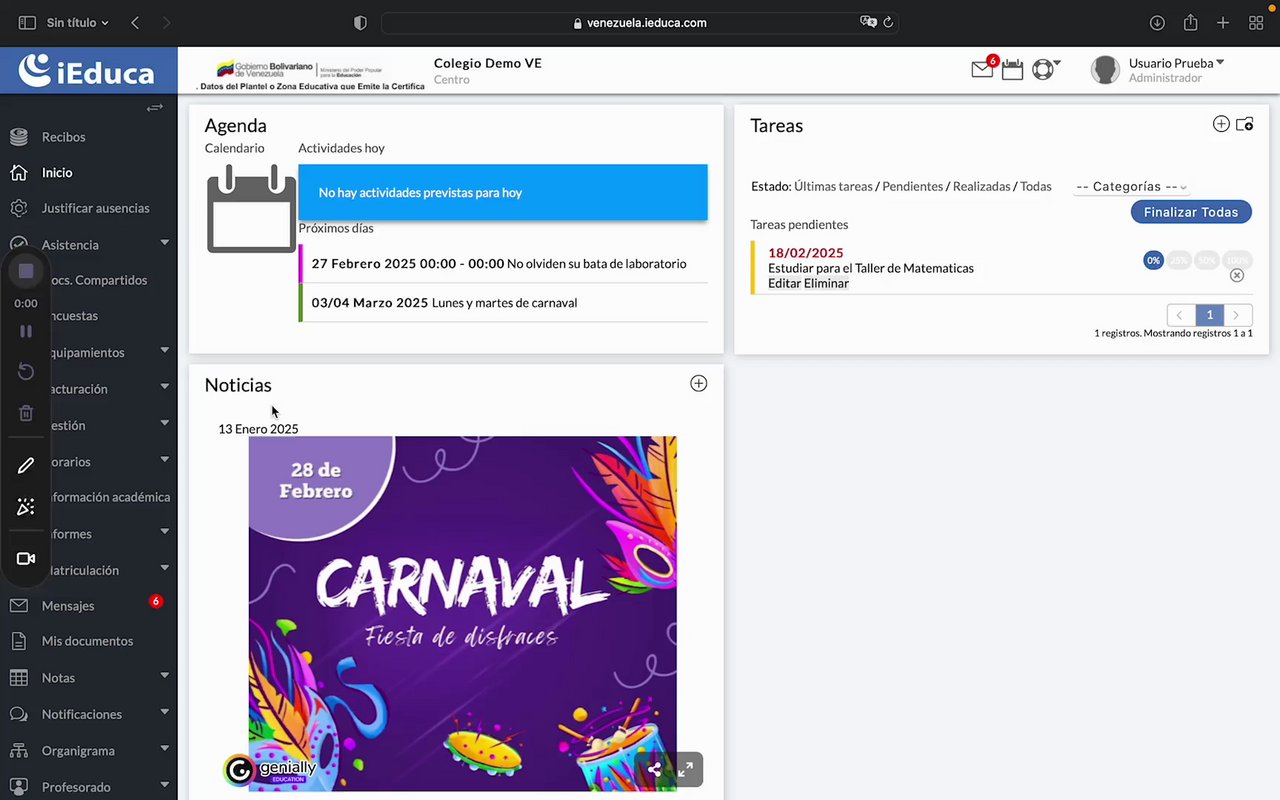Image resolution: width=1280 pixels, height=800 pixels.
Task: Open the calendar icon in top header
Action: click(x=1012, y=70)
